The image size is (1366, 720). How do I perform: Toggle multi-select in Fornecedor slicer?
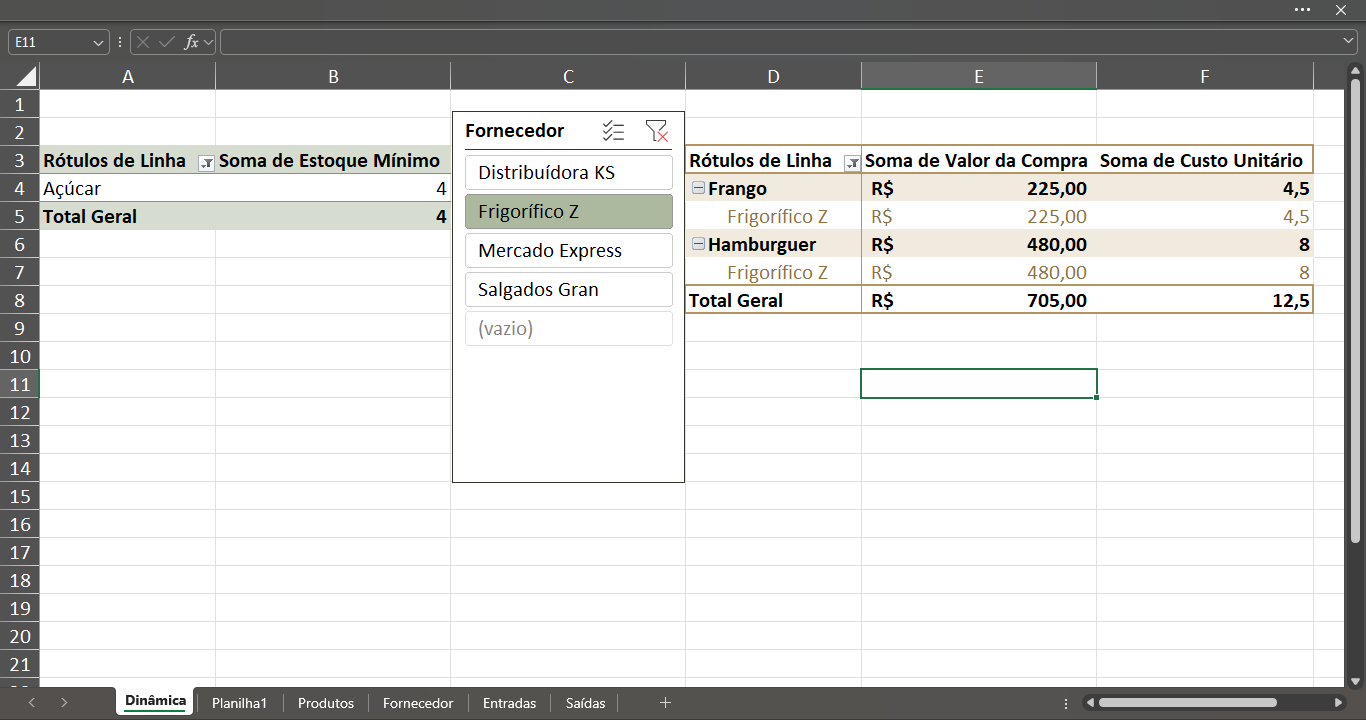[613, 131]
